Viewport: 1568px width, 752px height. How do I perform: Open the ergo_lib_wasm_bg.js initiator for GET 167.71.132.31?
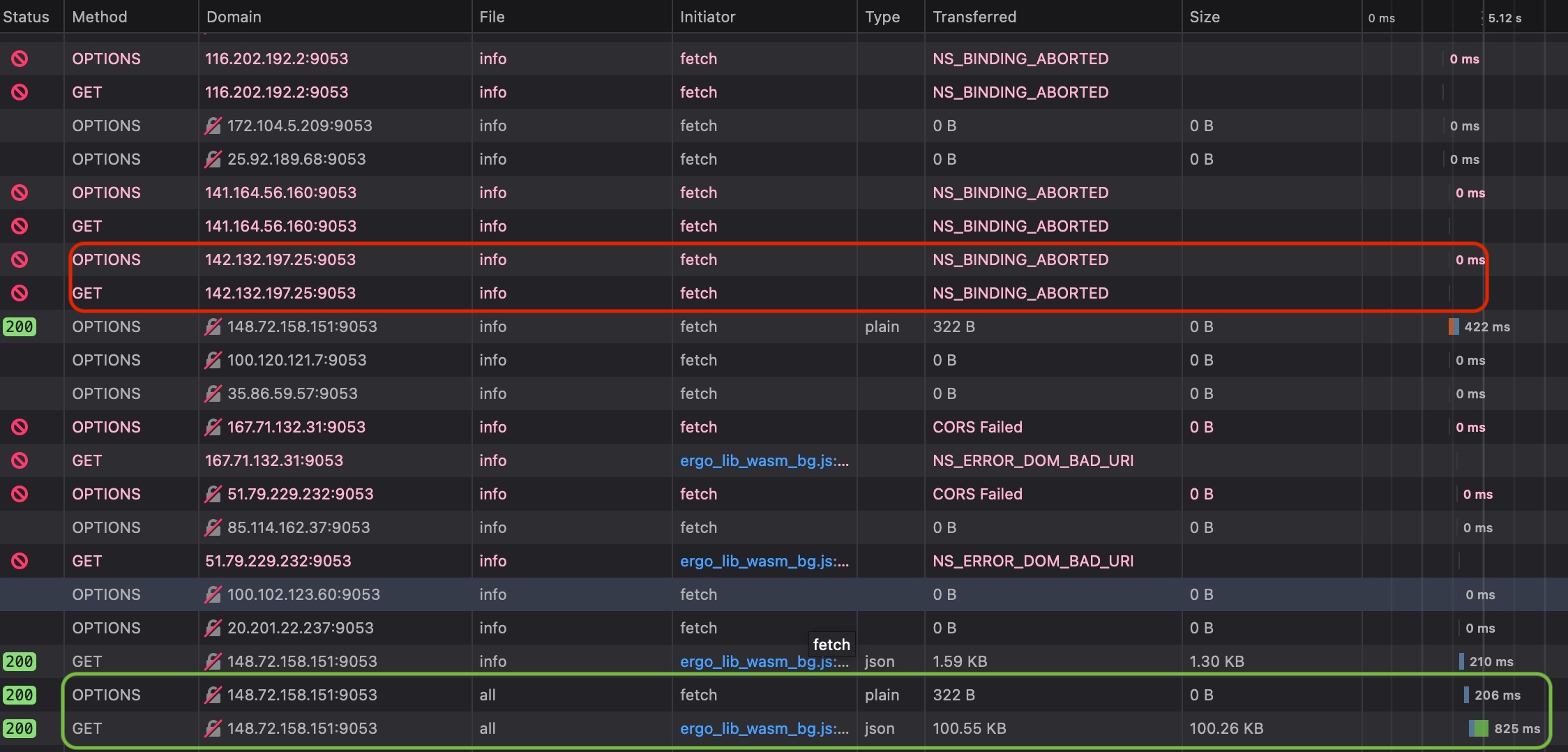[764, 460]
